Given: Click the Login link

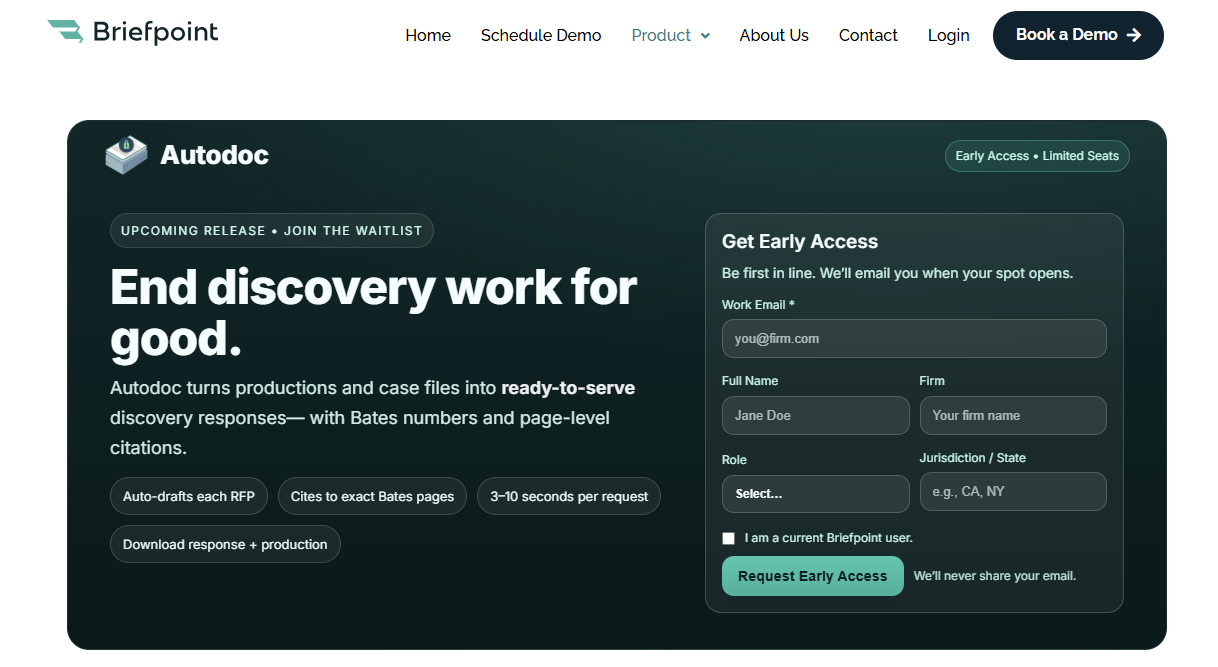Looking at the screenshot, I should pyautogui.click(x=948, y=36).
